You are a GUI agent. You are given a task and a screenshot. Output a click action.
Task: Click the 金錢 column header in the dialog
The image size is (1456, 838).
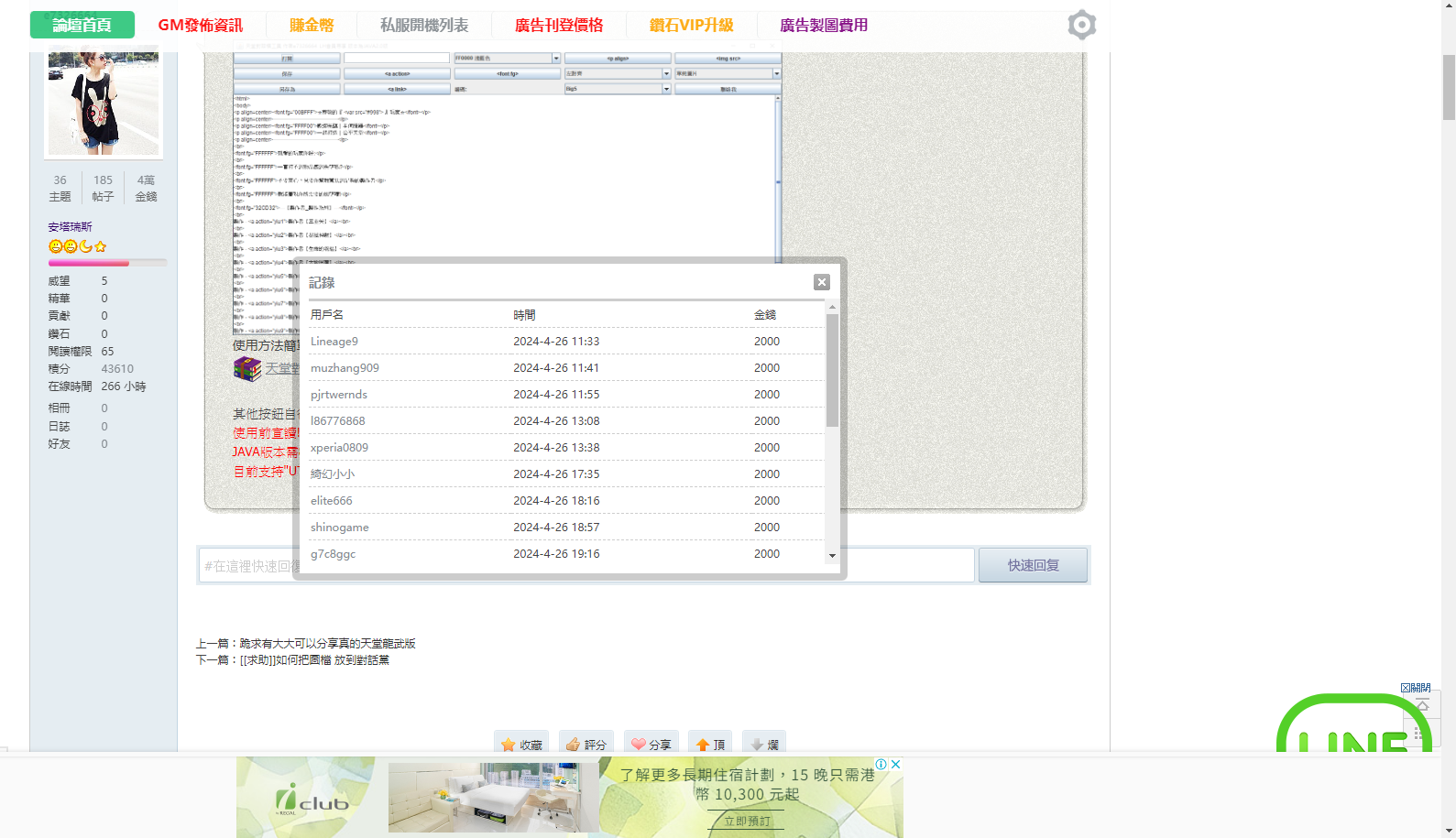tap(765, 314)
